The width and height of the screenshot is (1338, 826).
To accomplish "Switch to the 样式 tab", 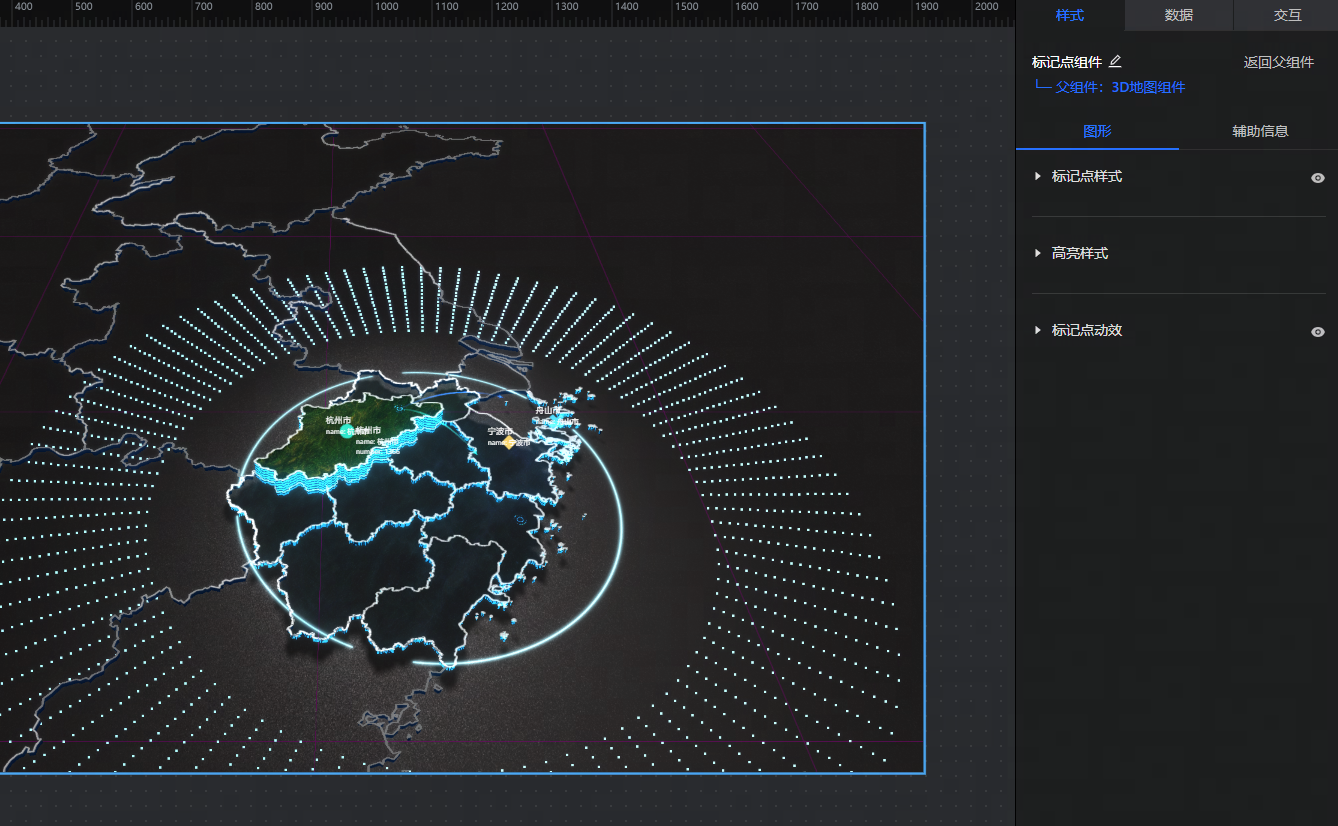I will coord(1069,15).
